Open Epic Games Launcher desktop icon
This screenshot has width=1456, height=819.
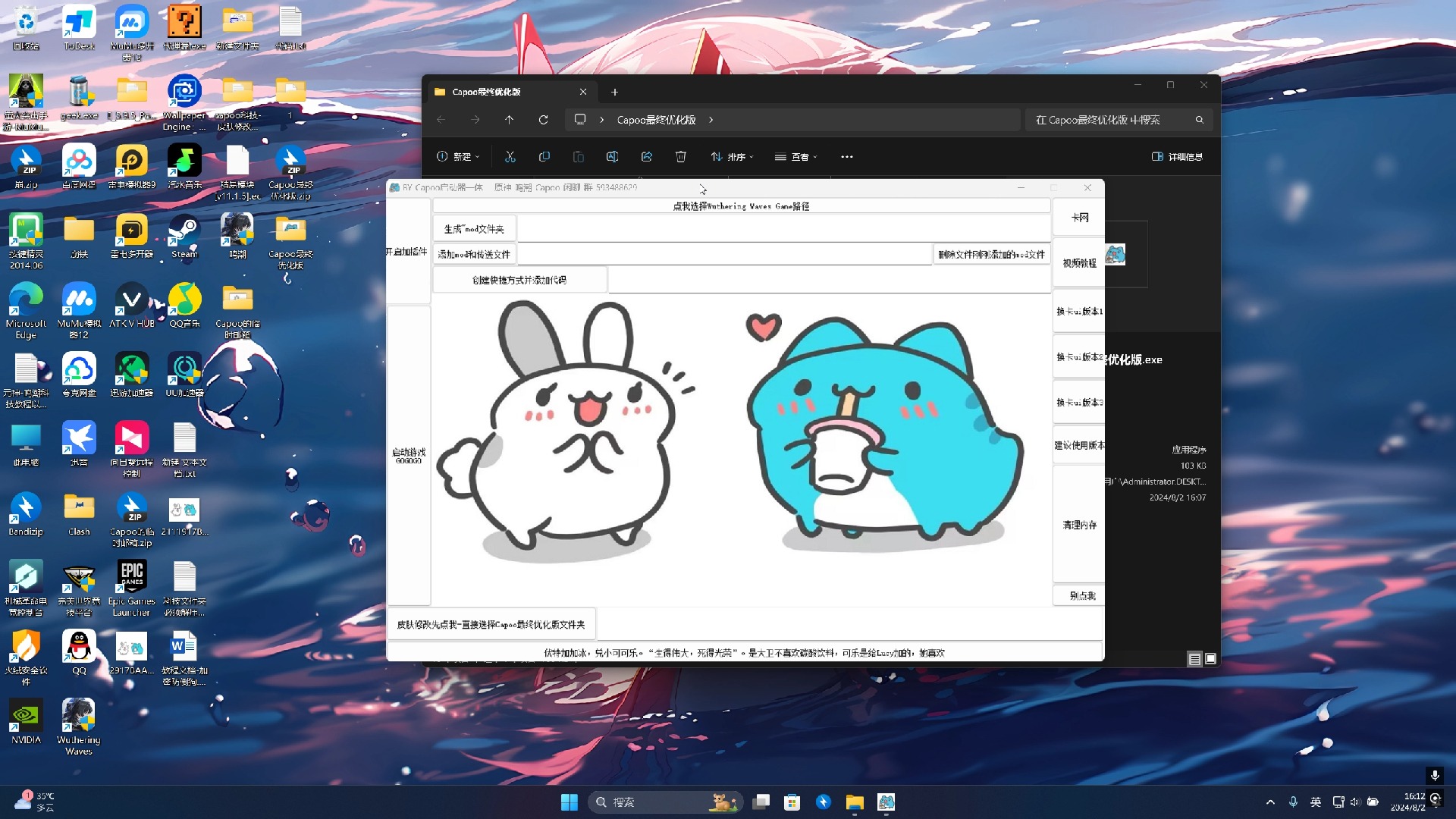point(132,589)
